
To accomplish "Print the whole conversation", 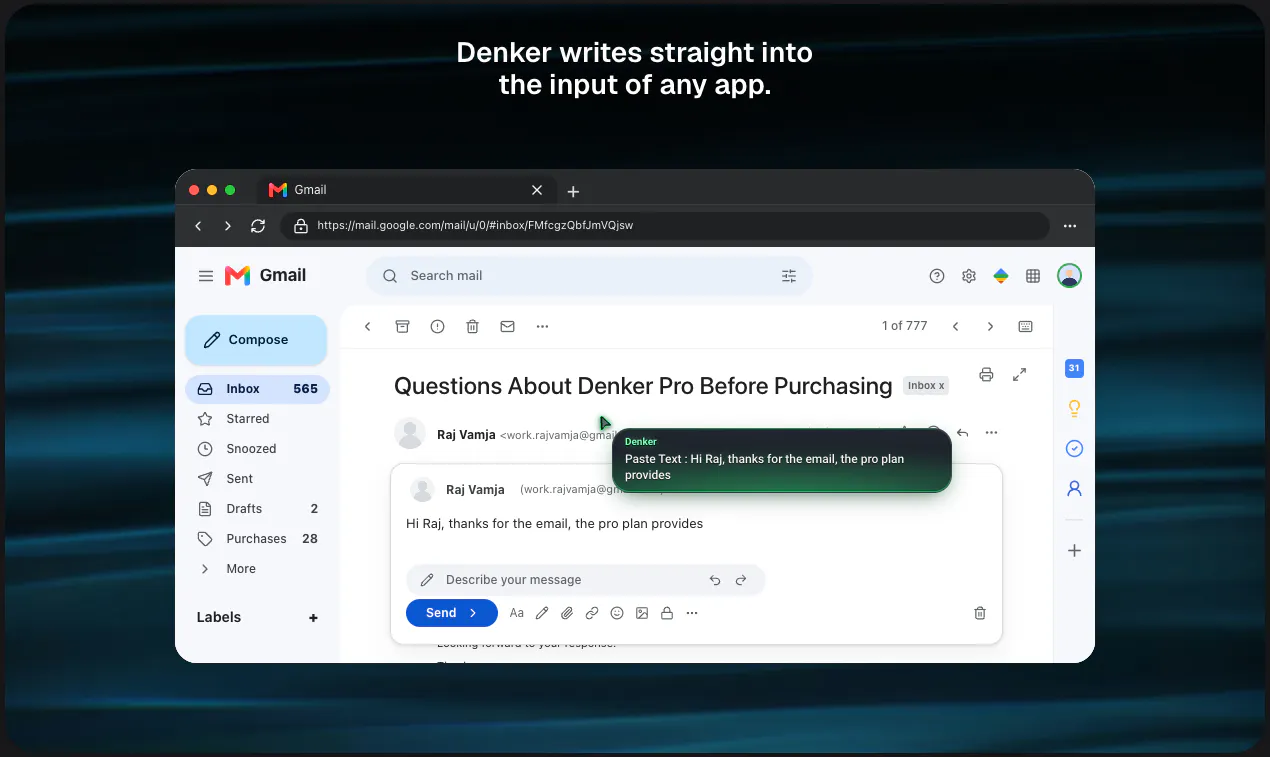I will click(x=986, y=375).
